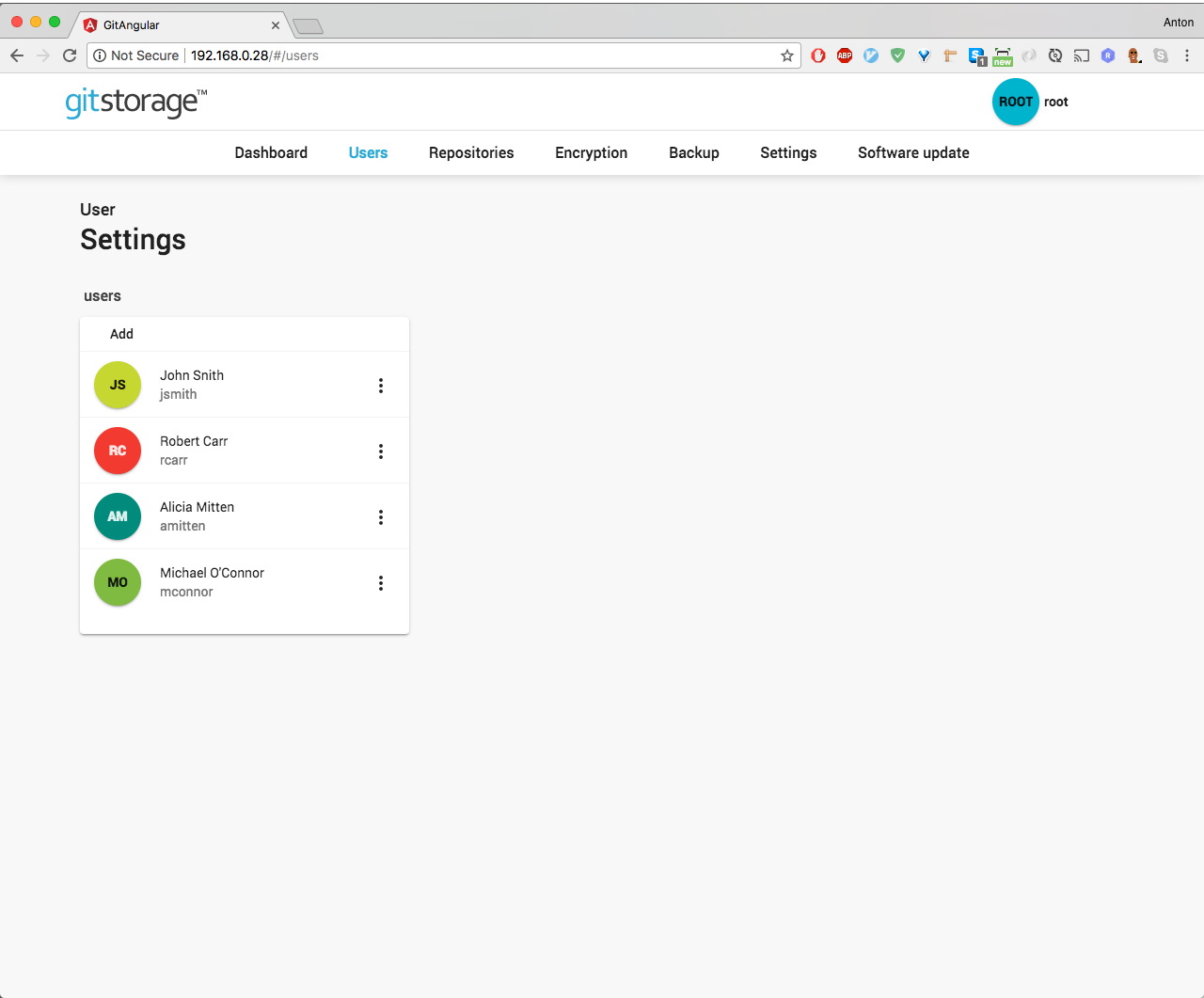Open the menu next to Alicia Mitten
The image size is (1204, 998).
click(x=381, y=516)
